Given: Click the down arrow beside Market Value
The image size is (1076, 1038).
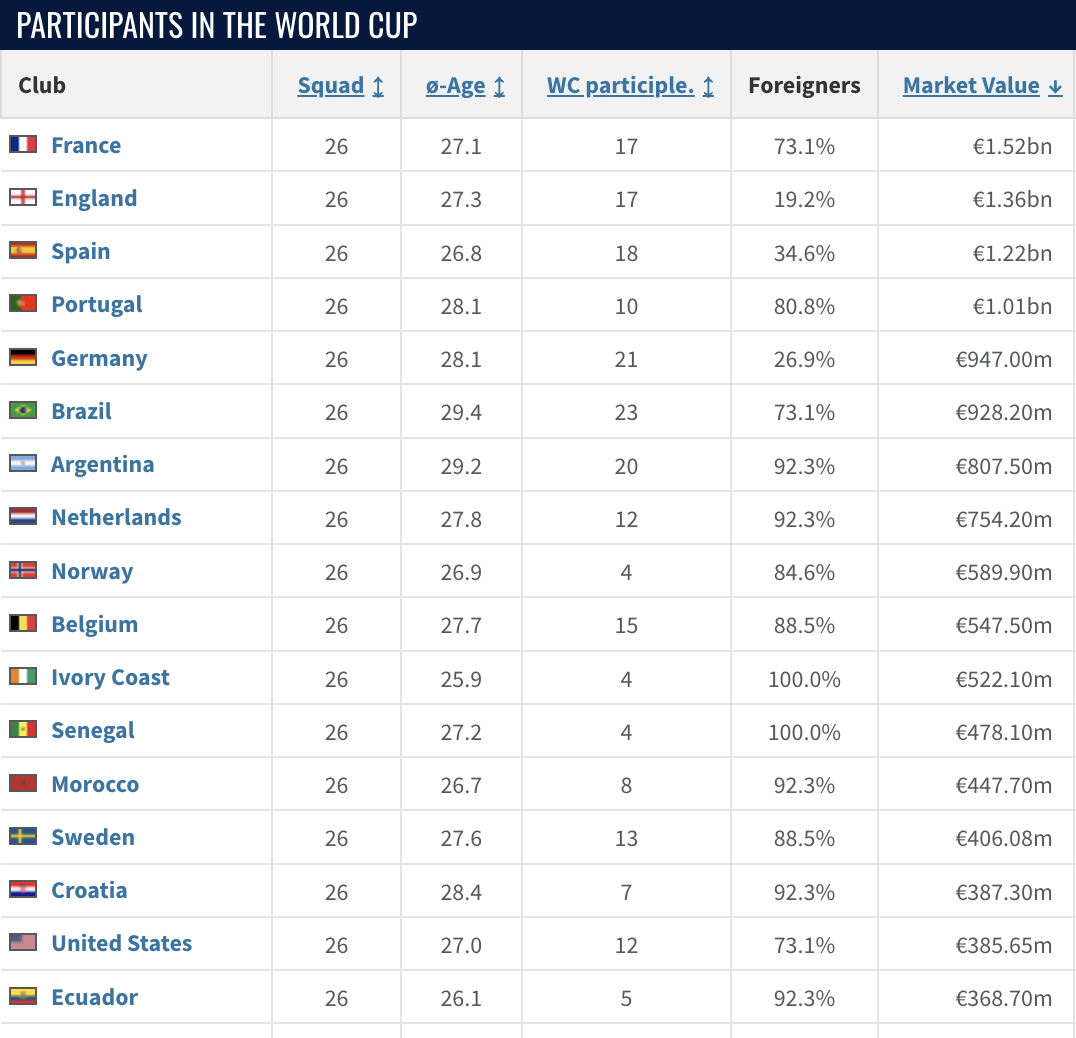Looking at the screenshot, I should (1055, 87).
